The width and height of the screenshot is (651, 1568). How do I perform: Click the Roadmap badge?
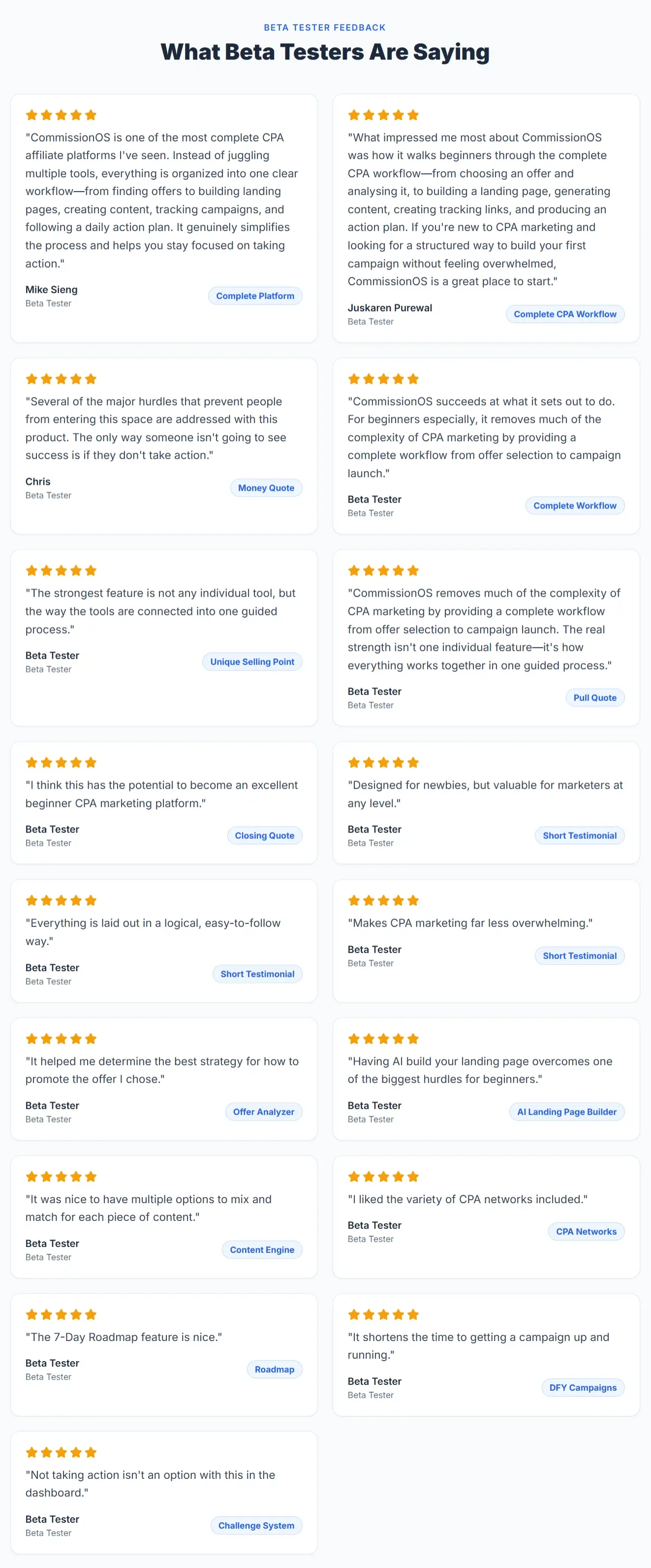point(274,1370)
